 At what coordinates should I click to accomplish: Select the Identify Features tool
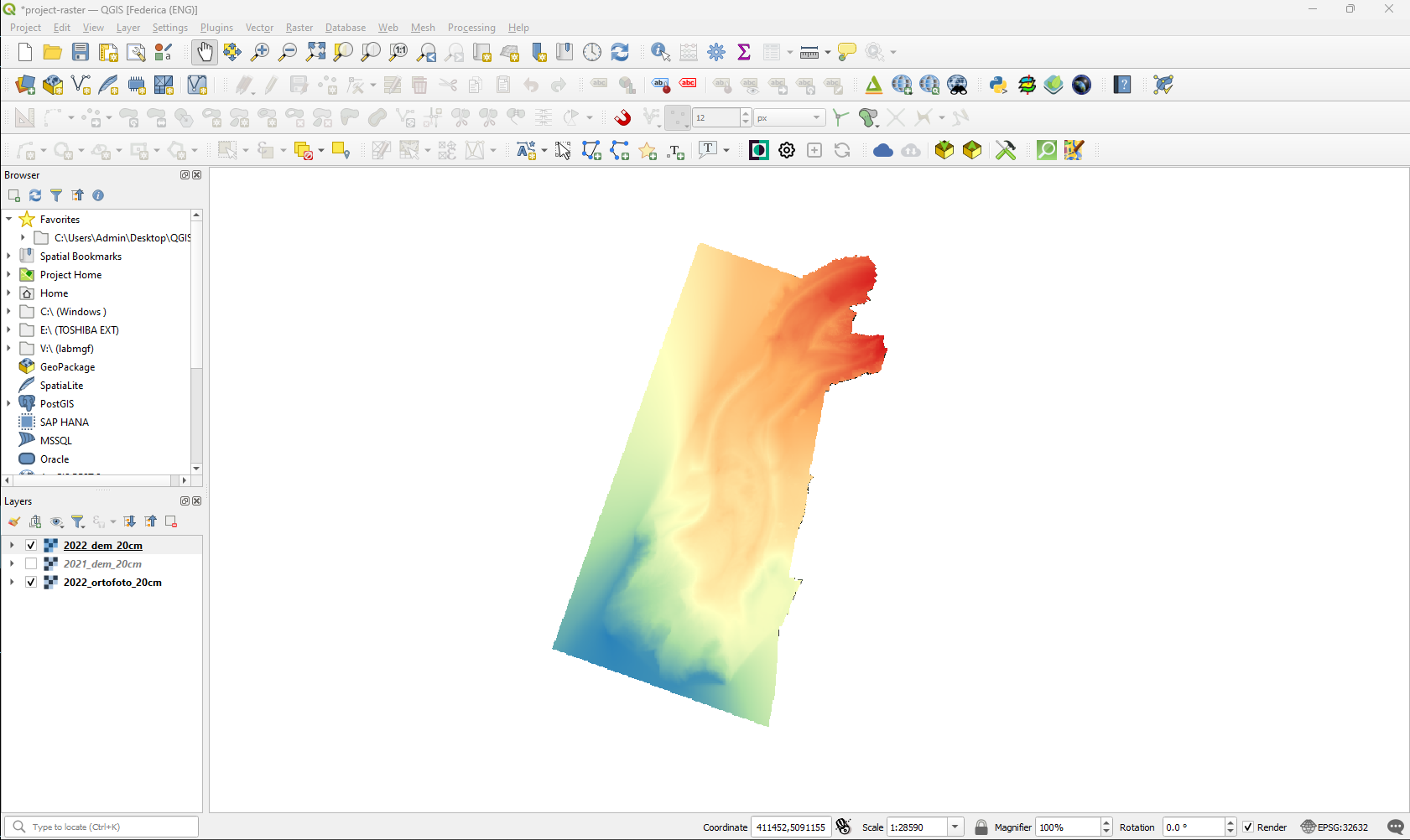(x=661, y=52)
